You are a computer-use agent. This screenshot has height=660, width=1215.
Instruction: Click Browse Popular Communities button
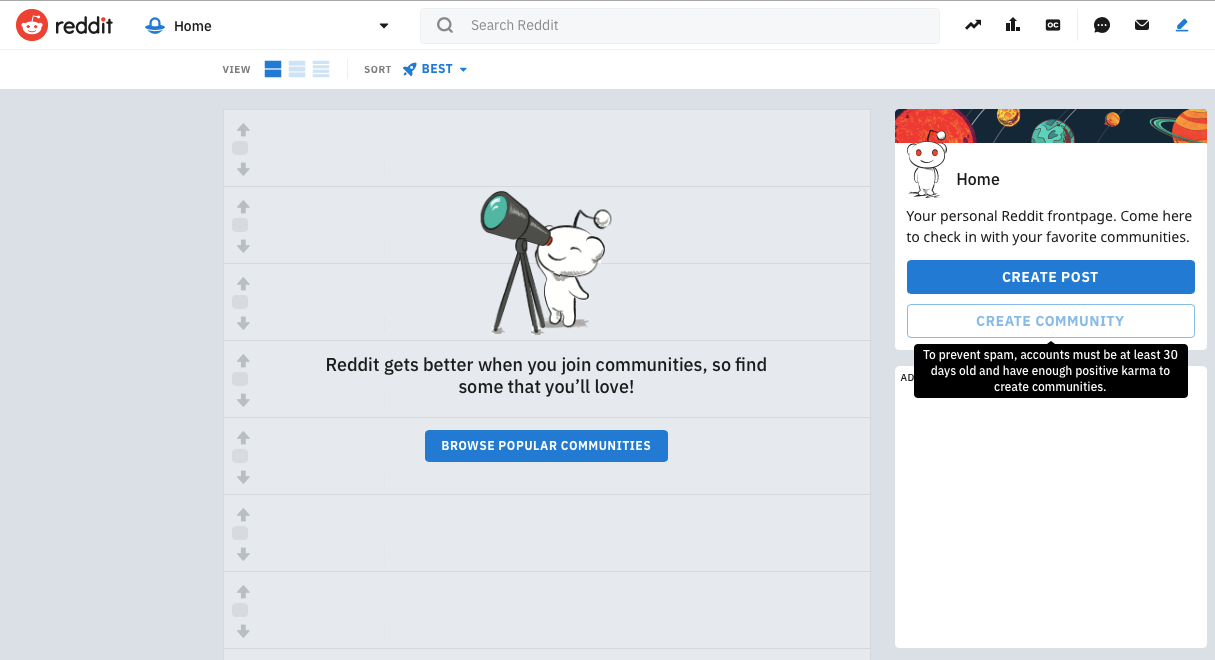coord(546,446)
